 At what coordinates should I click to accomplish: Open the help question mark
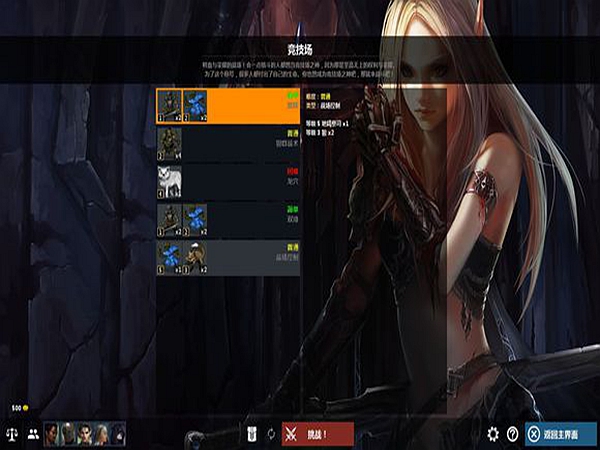coord(512,434)
